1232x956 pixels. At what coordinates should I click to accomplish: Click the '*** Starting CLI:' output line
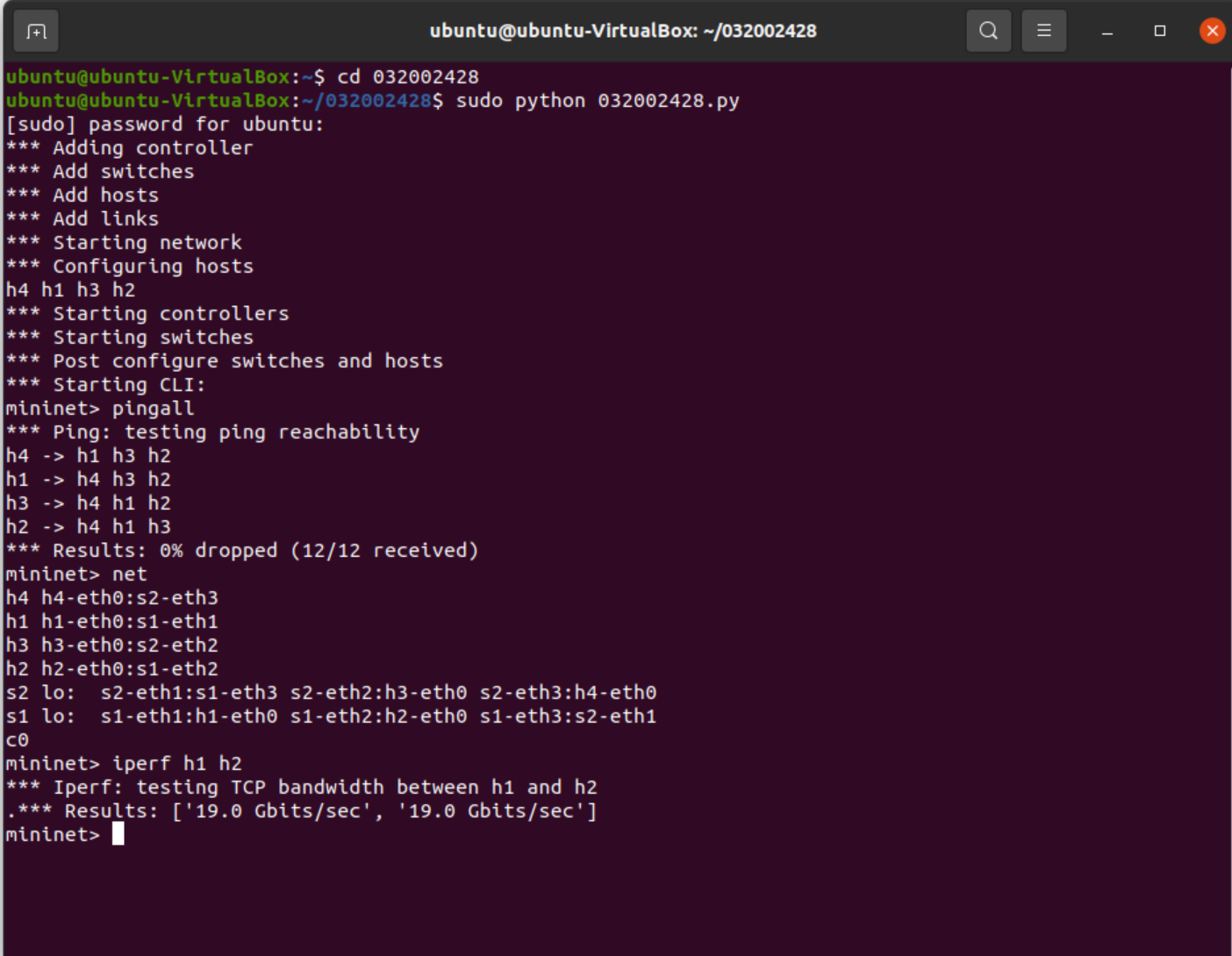point(128,385)
